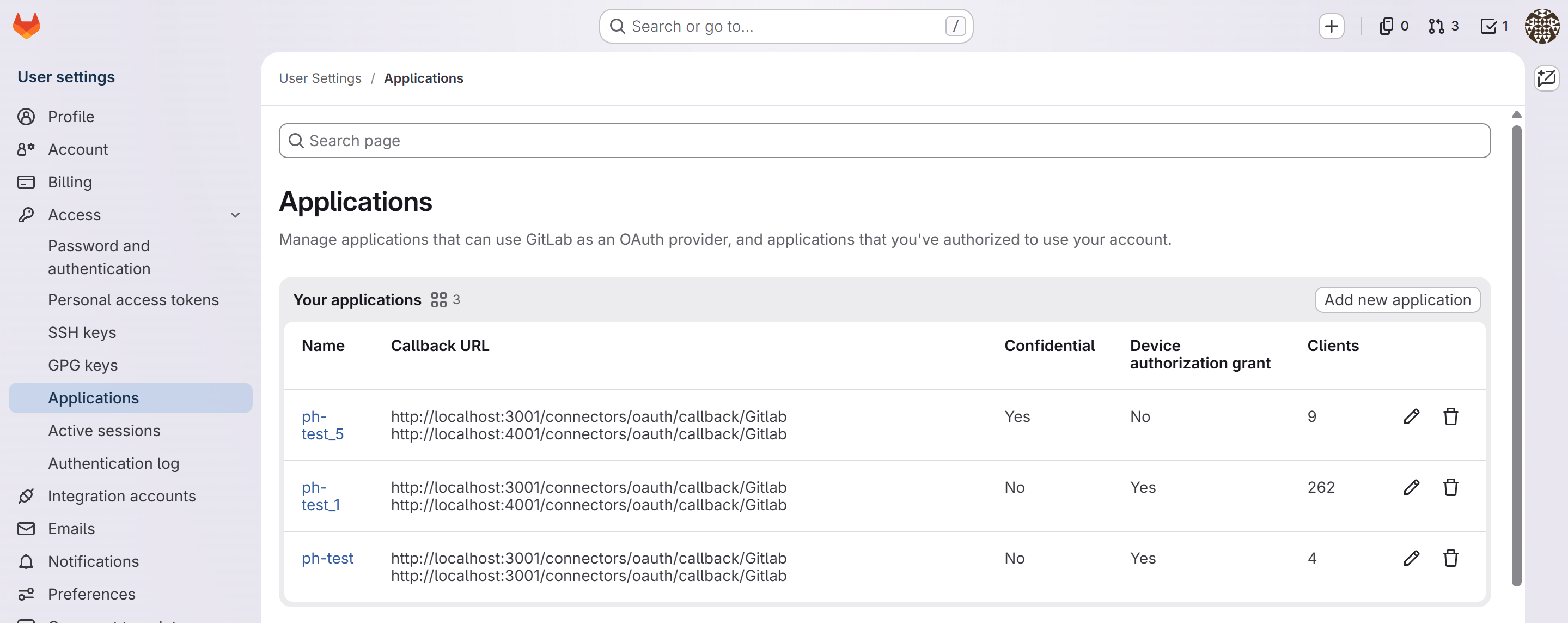Click the clients value 262
The width and height of the screenshot is (1568, 623).
click(1321, 487)
